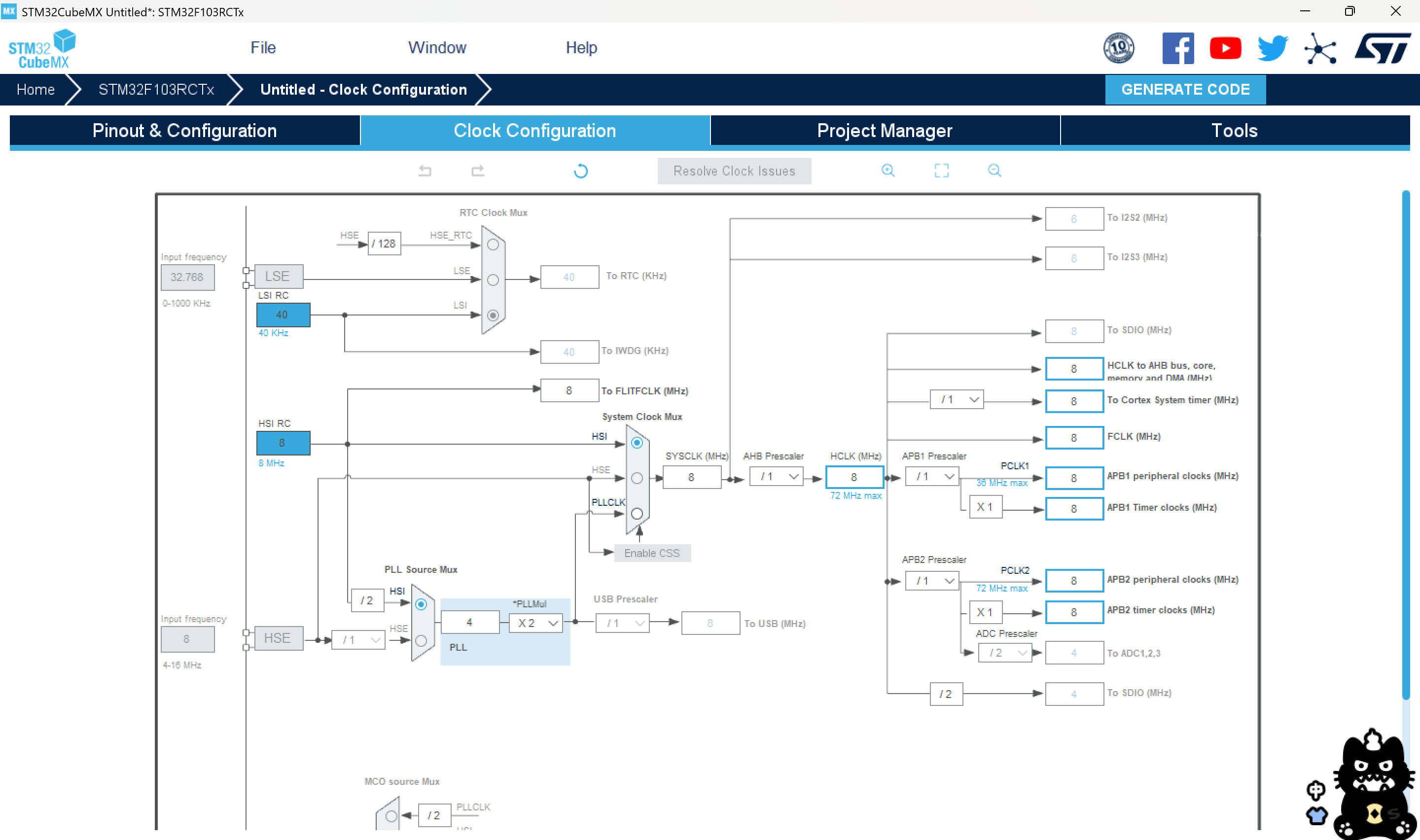Click the PLL input value 4 box
This screenshot has width=1420, height=840.
point(470,623)
